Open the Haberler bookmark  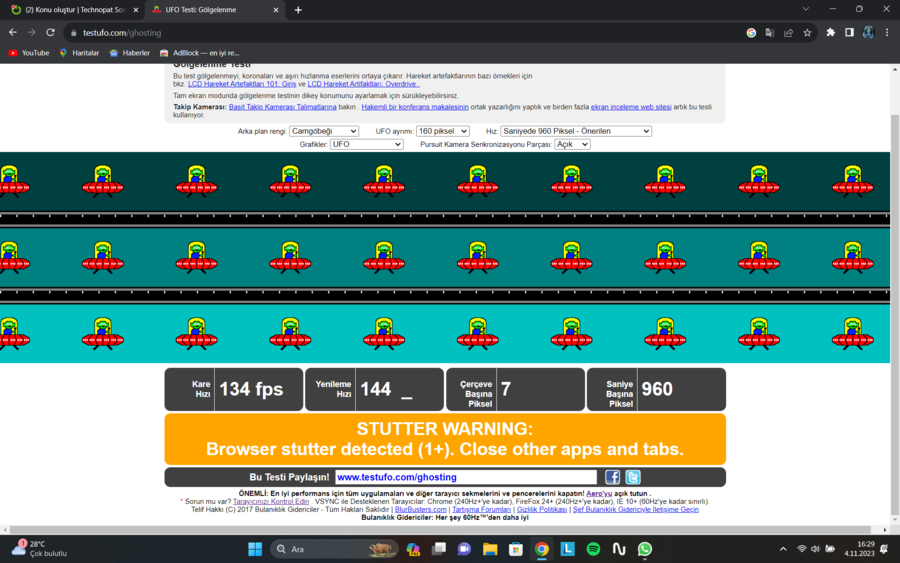coord(130,53)
